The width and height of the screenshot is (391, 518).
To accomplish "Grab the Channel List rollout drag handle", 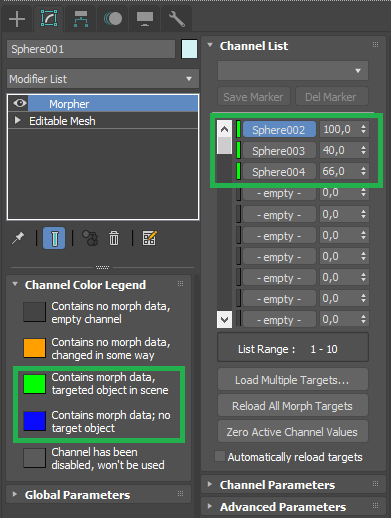I will pos(376,45).
